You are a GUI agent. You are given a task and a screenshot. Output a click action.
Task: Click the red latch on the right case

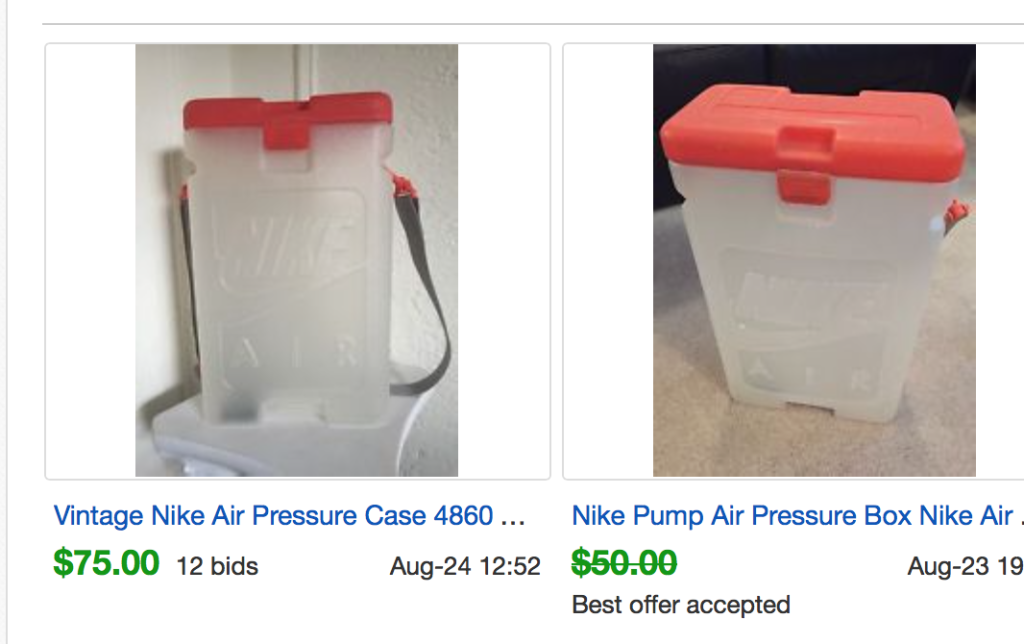804,186
